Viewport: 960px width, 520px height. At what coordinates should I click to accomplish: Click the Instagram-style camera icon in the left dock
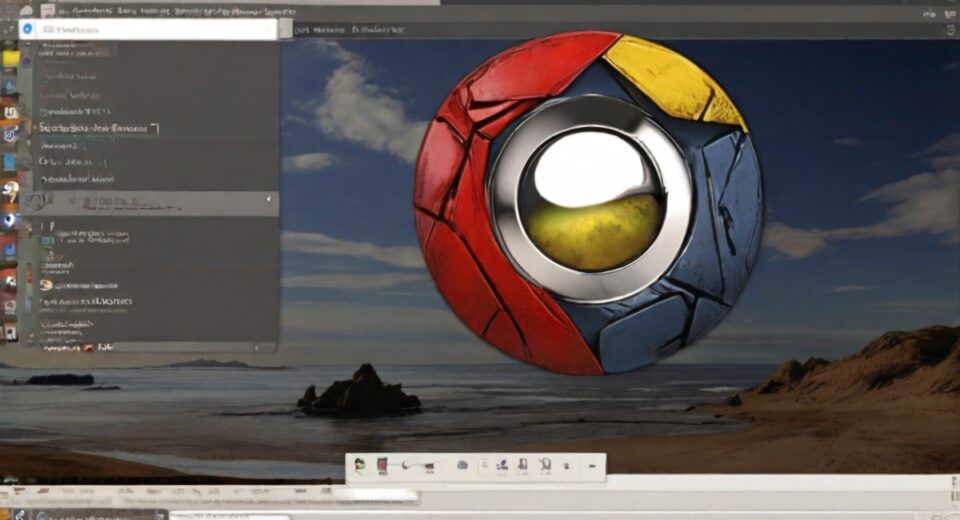[x=10, y=134]
